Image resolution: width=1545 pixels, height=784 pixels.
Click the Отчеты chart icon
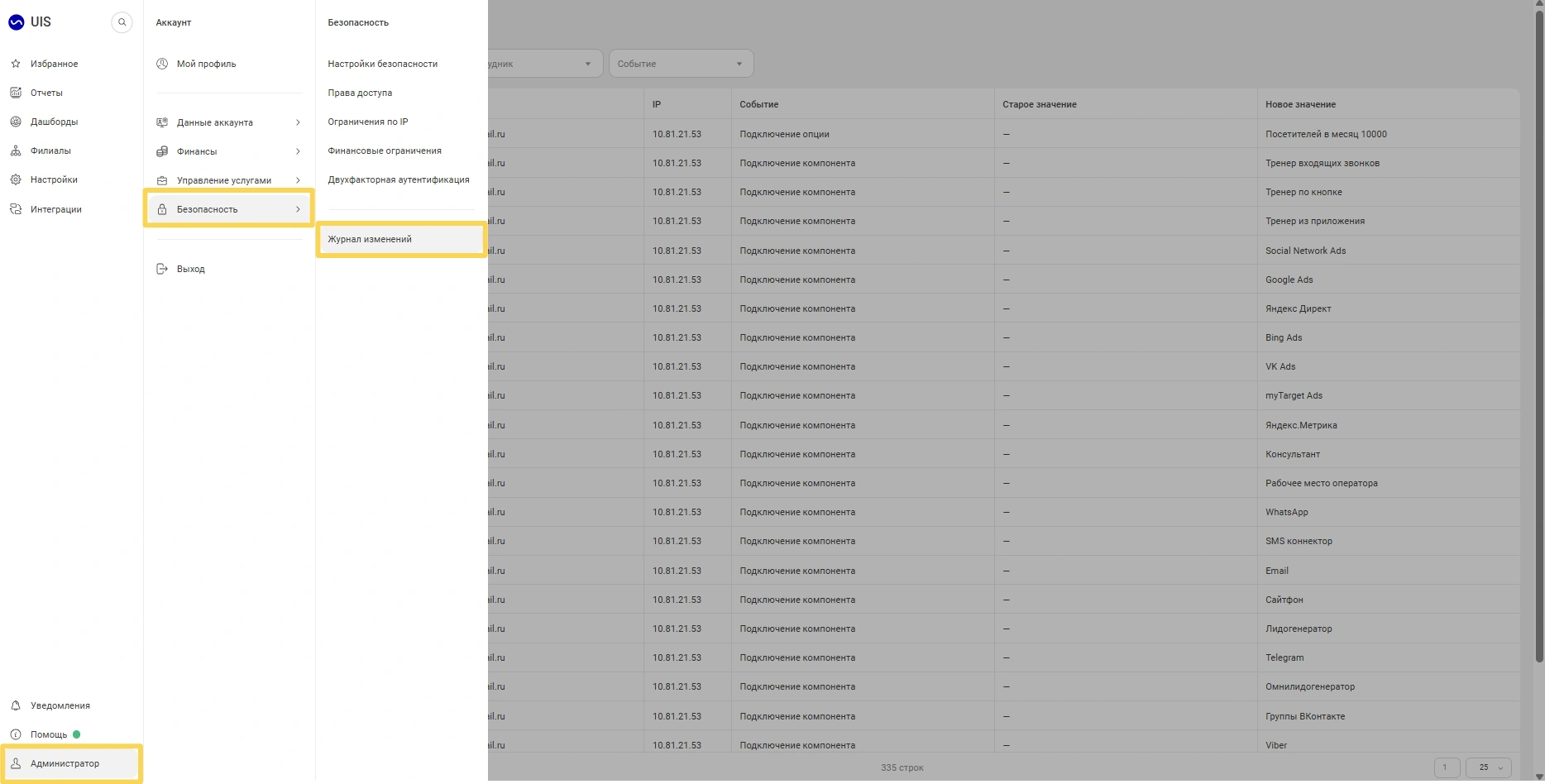coord(16,93)
